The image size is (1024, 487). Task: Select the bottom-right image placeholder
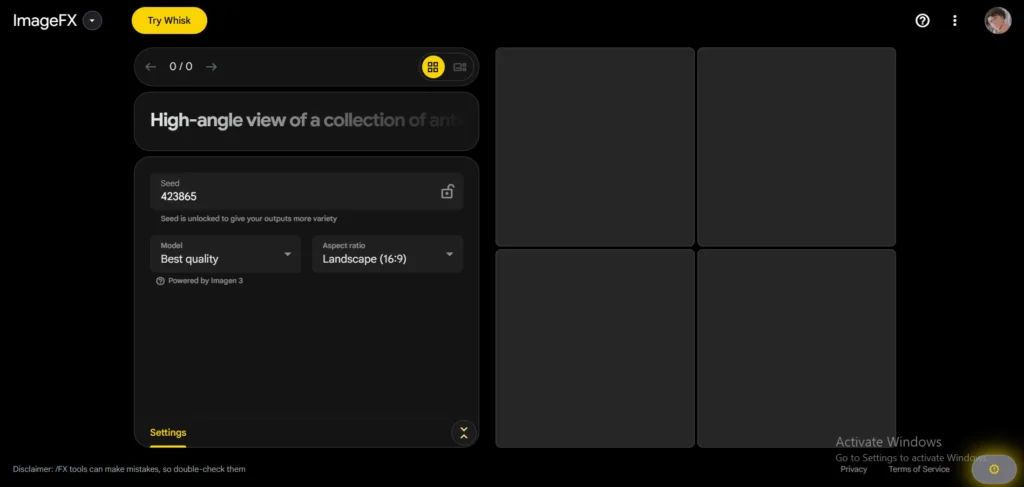point(796,348)
